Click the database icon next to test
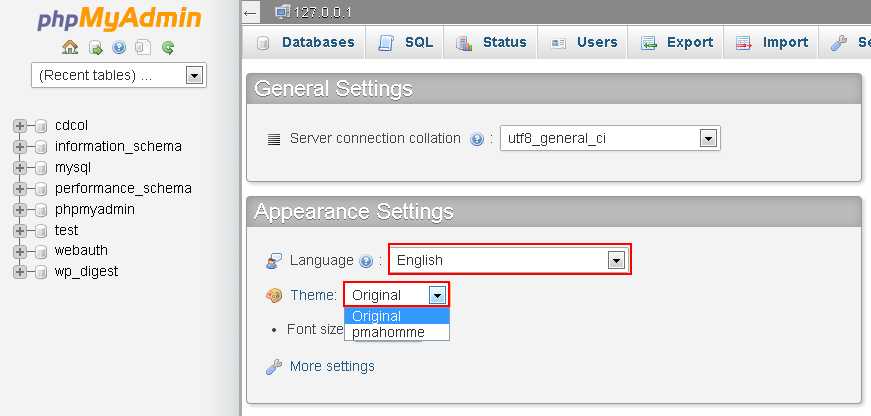This screenshot has height=416, width=871. 41,230
